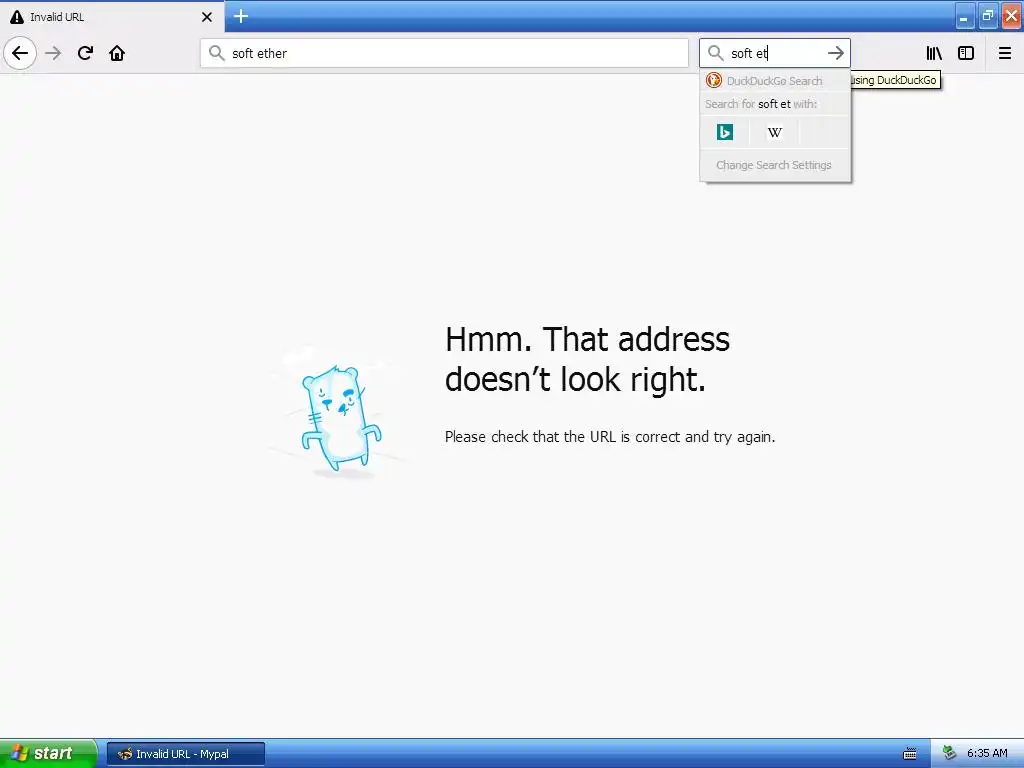Choose DuckDuckGo Search in the dropdown

click(x=775, y=81)
